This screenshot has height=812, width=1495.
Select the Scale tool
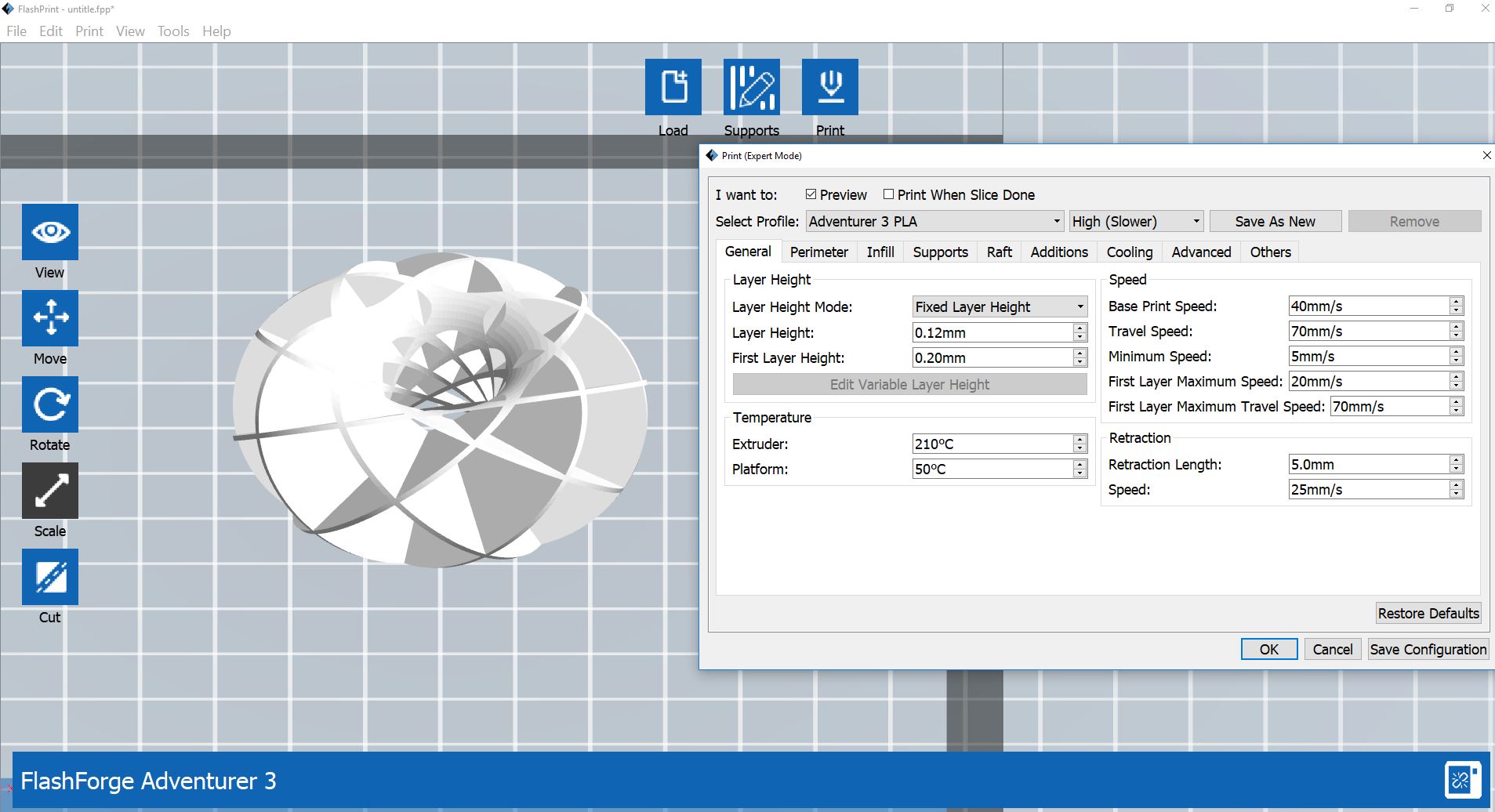(x=50, y=491)
